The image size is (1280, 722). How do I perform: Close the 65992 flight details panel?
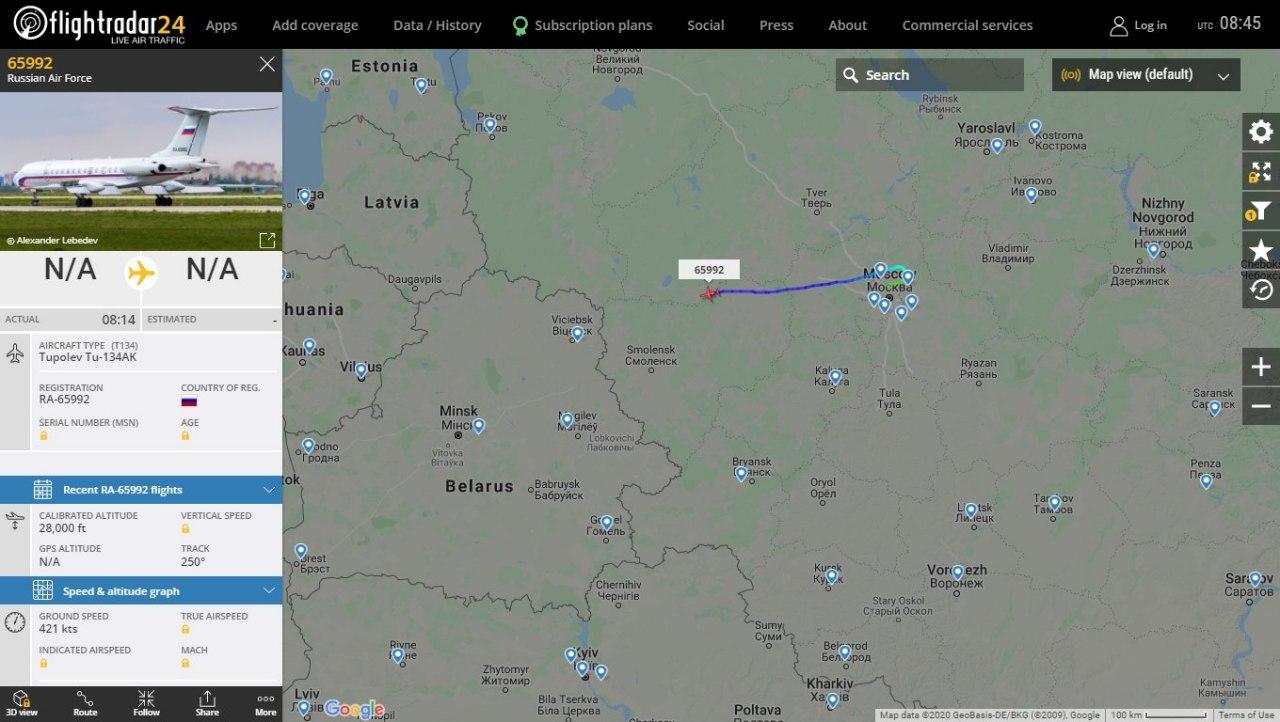point(267,64)
